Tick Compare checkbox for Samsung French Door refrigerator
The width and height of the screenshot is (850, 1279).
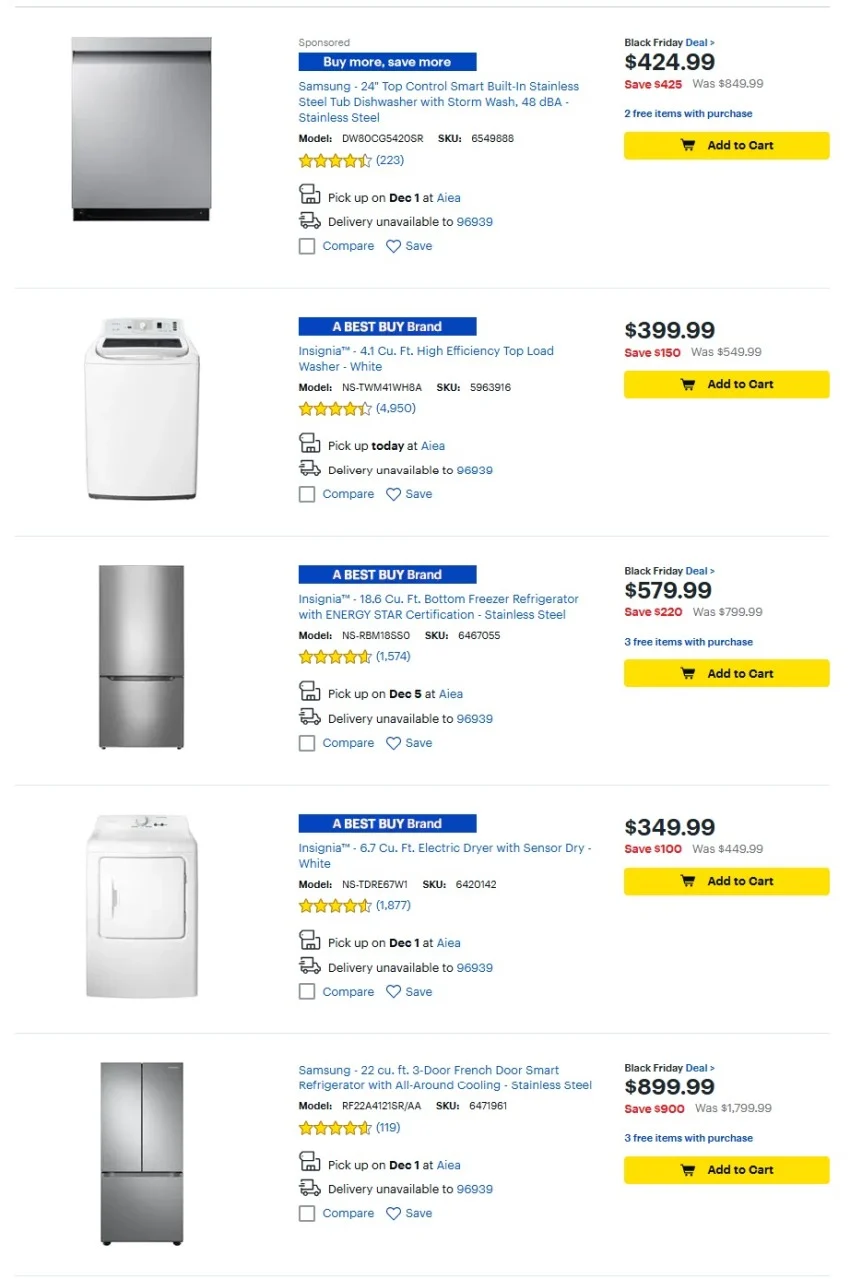tap(307, 1213)
